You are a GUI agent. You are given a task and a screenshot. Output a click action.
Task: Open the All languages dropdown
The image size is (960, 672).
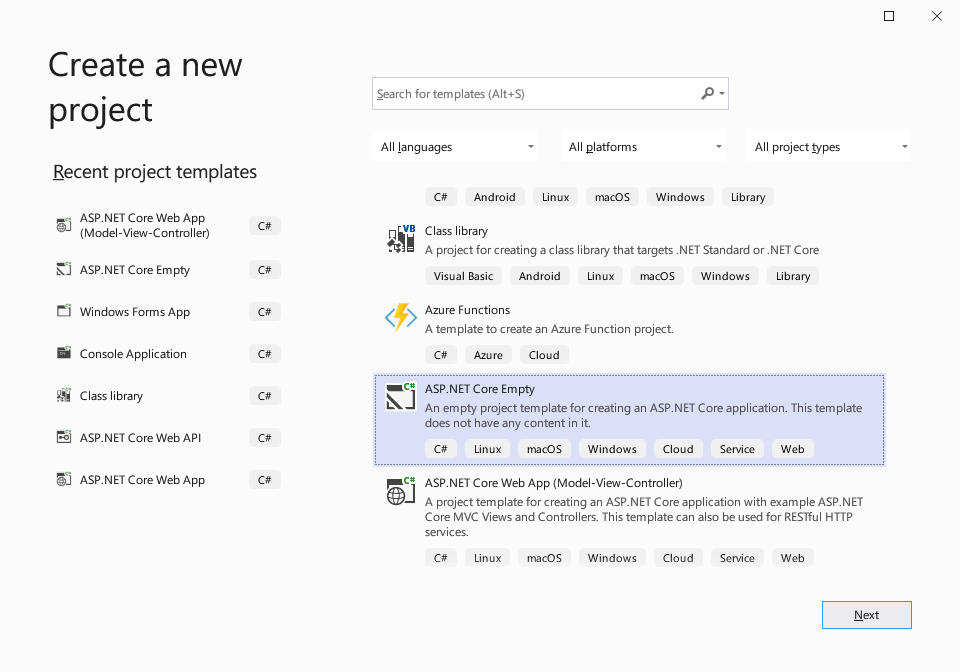tap(455, 146)
